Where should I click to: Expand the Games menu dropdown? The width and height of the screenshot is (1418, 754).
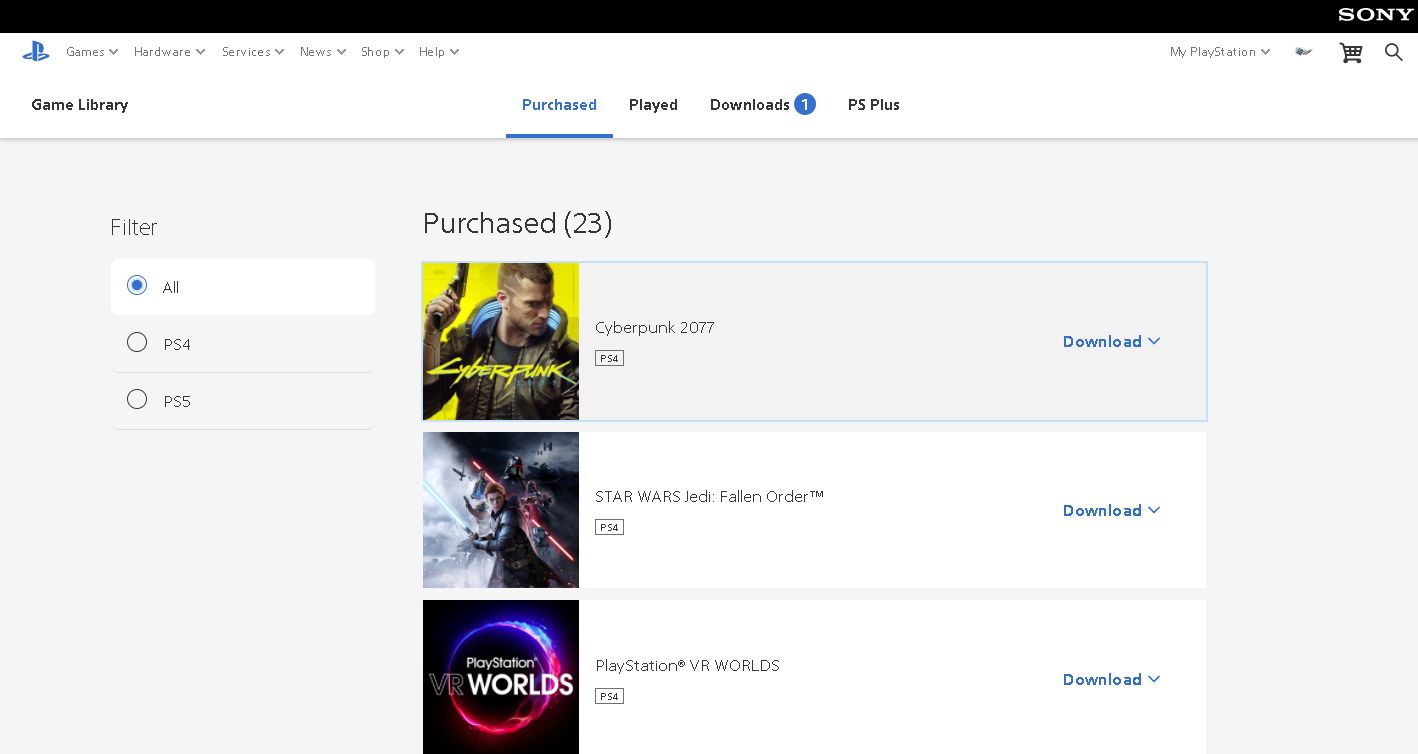tap(92, 52)
